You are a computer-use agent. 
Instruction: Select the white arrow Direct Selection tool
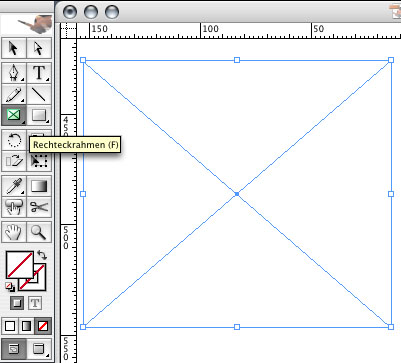click(39, 49)
